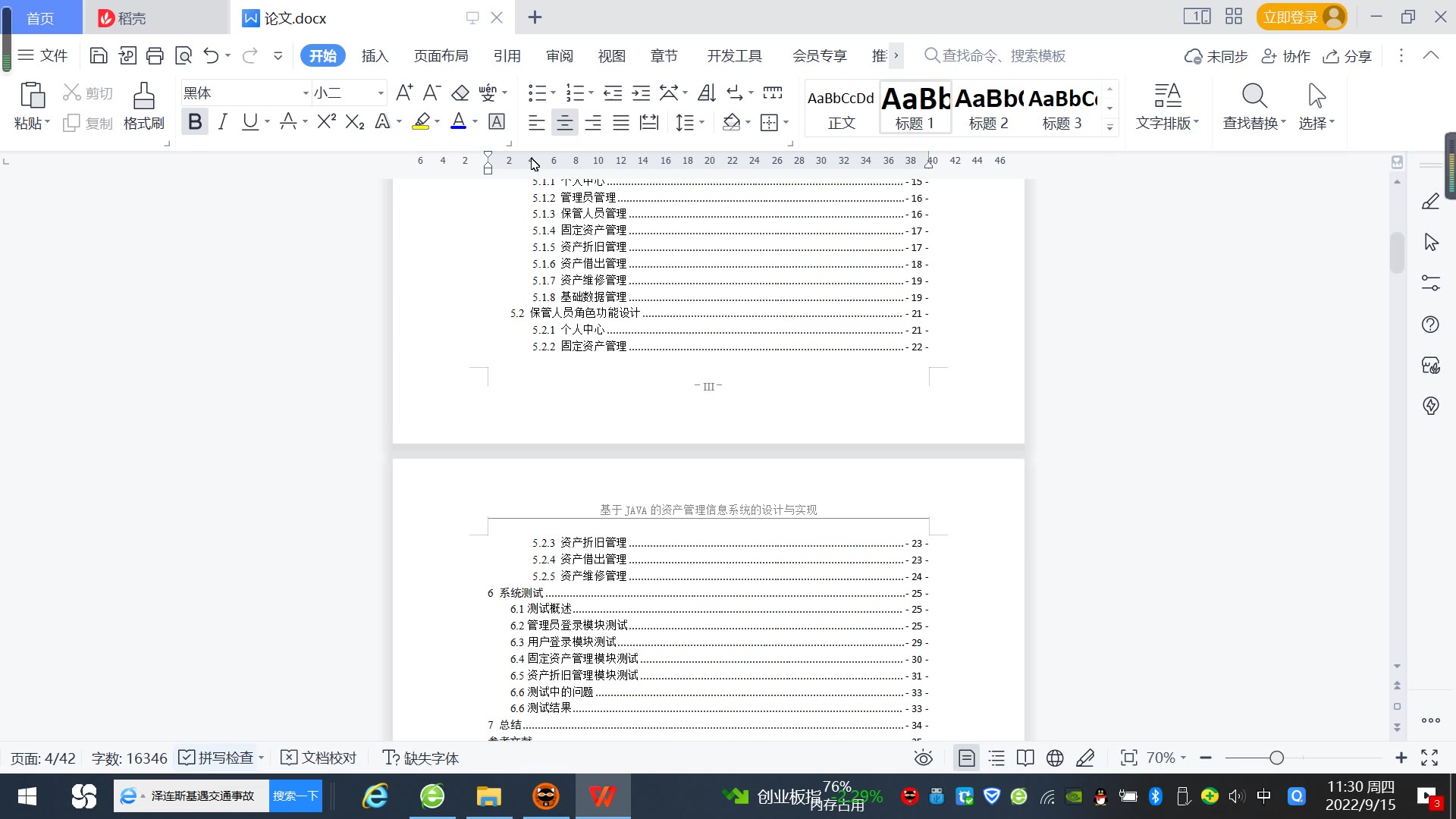Image resolution: width=1456 pixels, height=819 pixels.
Task: Open the text layout (文字排版) tool
Action: (1167, 106)
